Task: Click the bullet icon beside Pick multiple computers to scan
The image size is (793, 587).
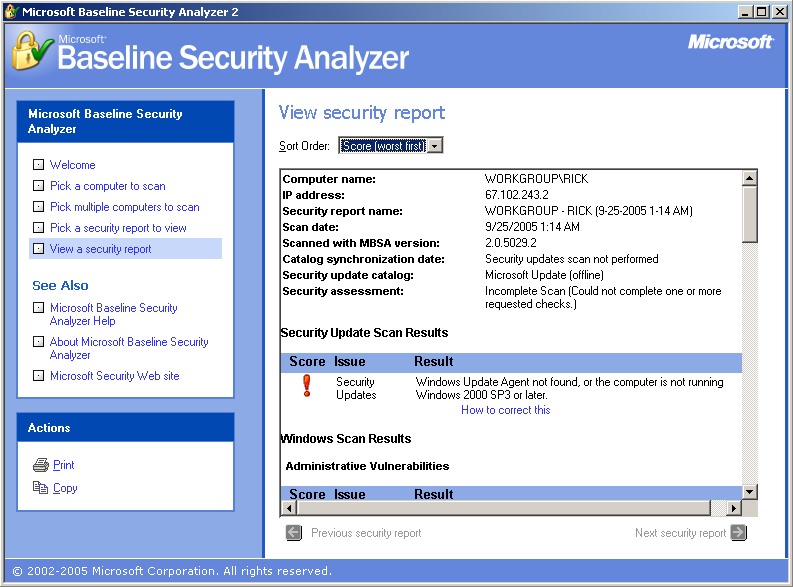Action: [38, 206]
